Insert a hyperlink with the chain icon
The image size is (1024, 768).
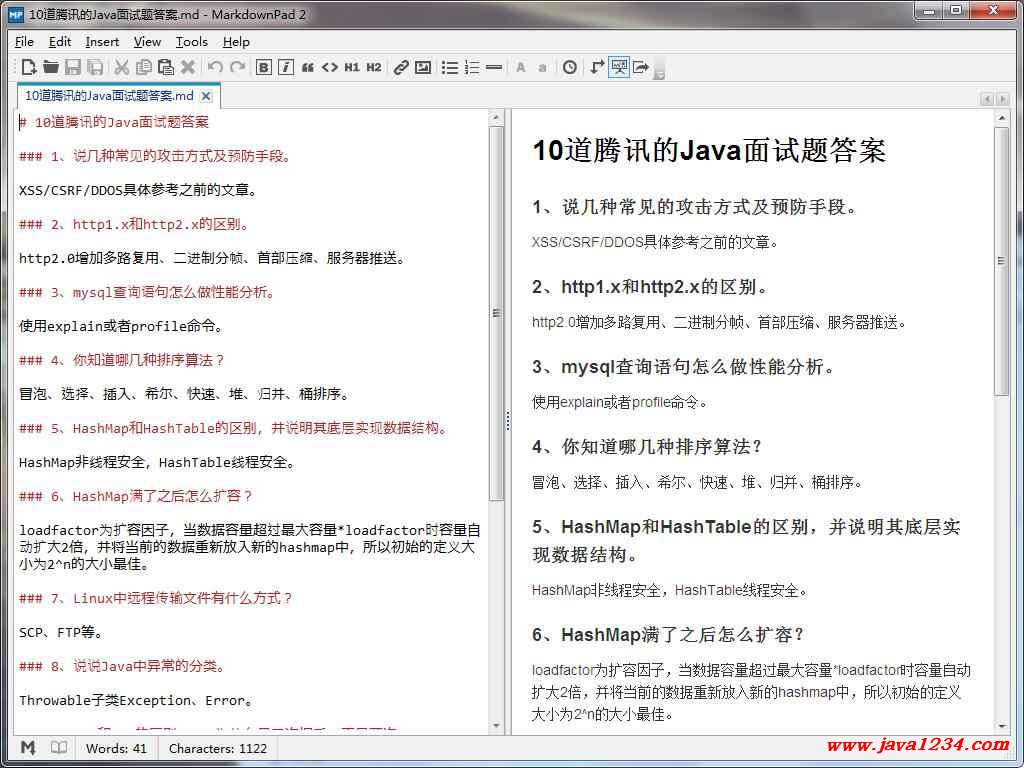point(401,67)
